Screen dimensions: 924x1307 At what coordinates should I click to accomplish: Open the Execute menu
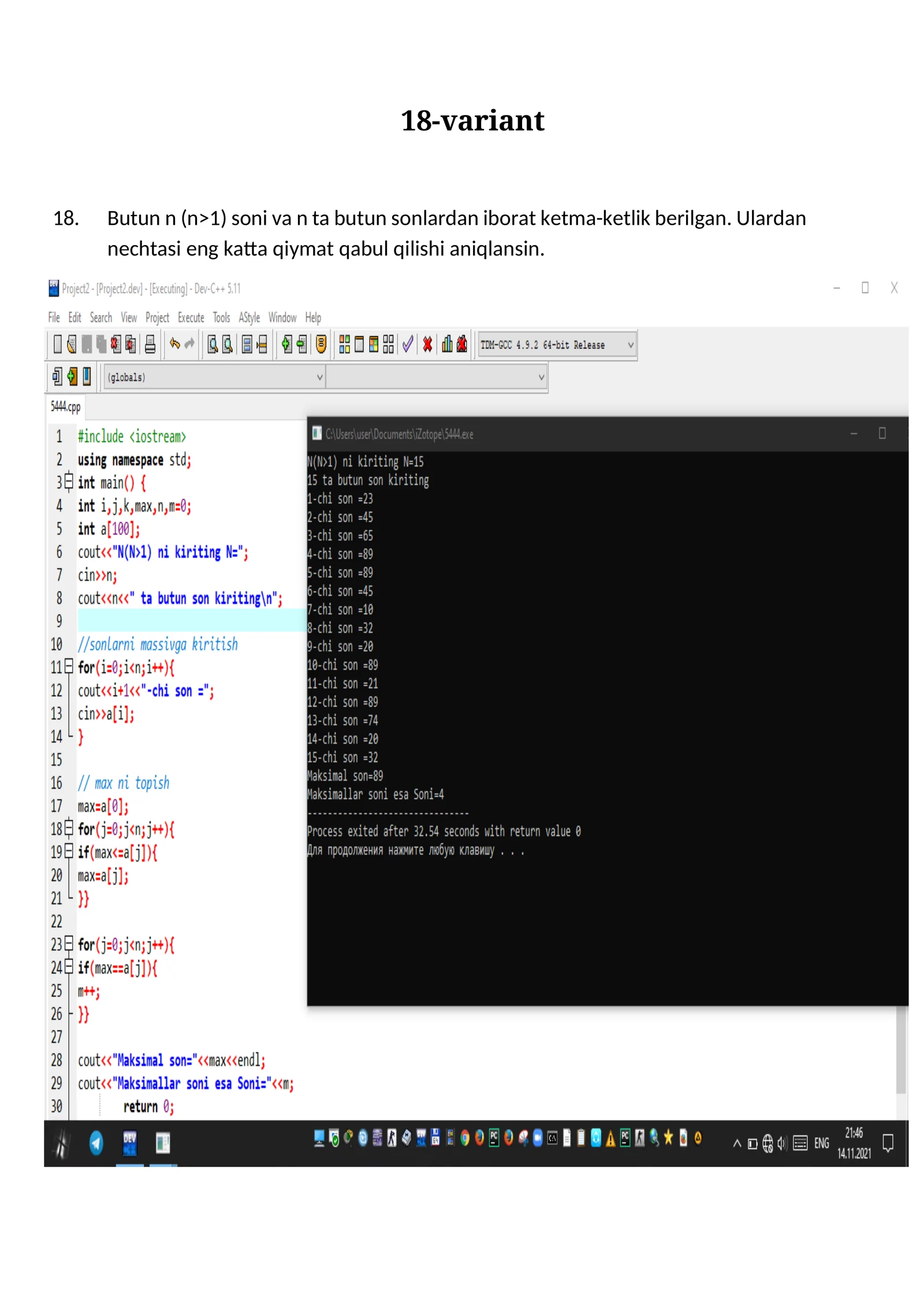(191, 317)
